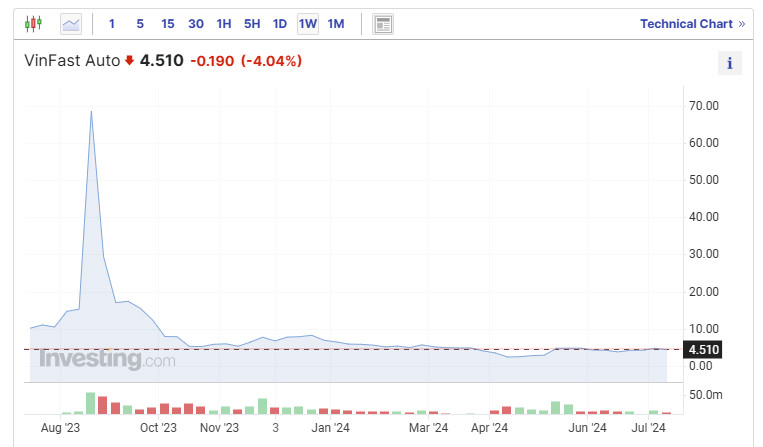Click the (-4.04%) percent change
The width and height of the screenshot is (763, 447).
(272, 61)
